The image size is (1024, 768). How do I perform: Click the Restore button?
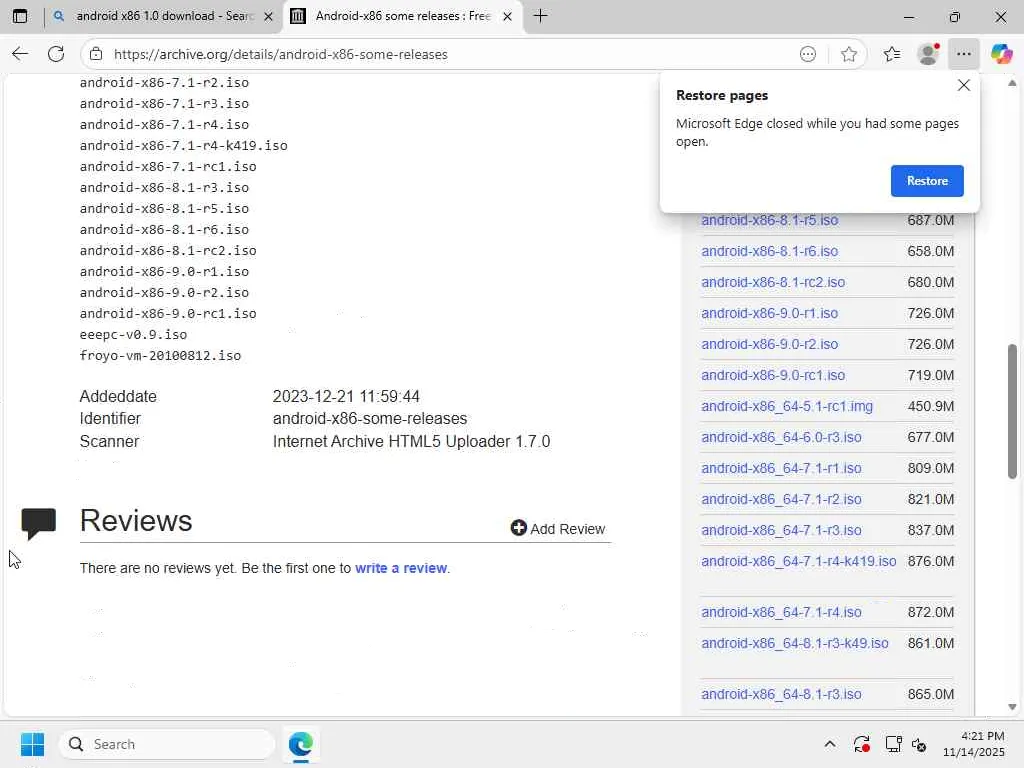point(927,181)
